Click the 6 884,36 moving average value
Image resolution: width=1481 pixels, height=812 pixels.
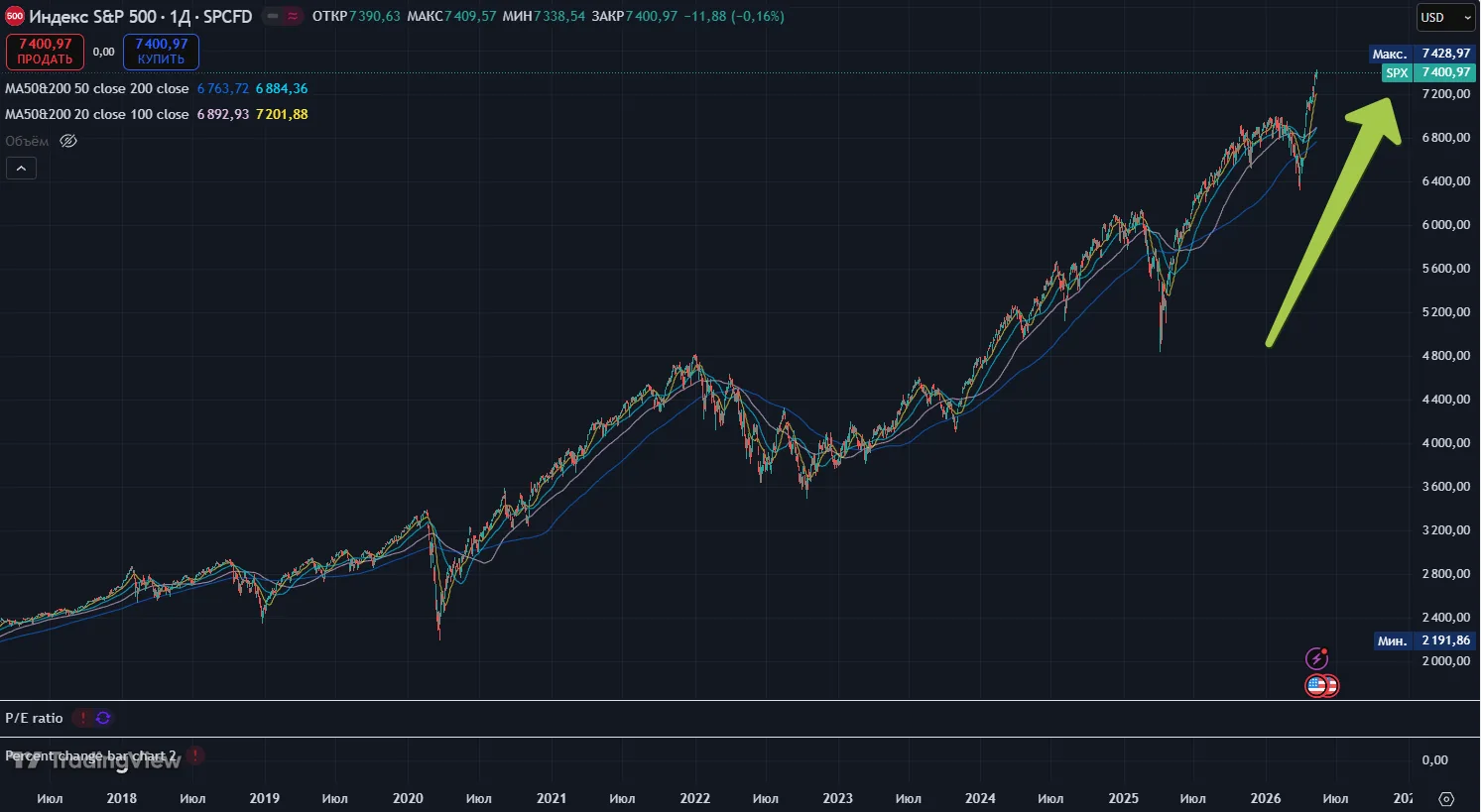point(282,88)
